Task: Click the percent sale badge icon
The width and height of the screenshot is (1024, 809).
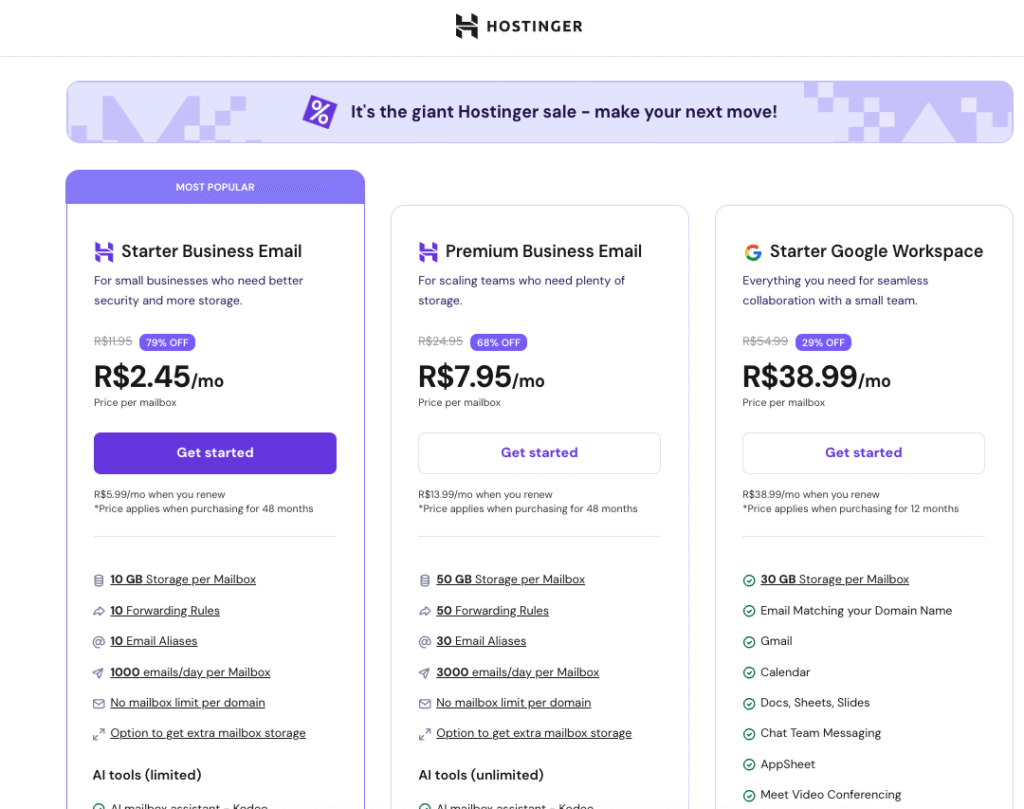Action: click(x=319, y=112)
